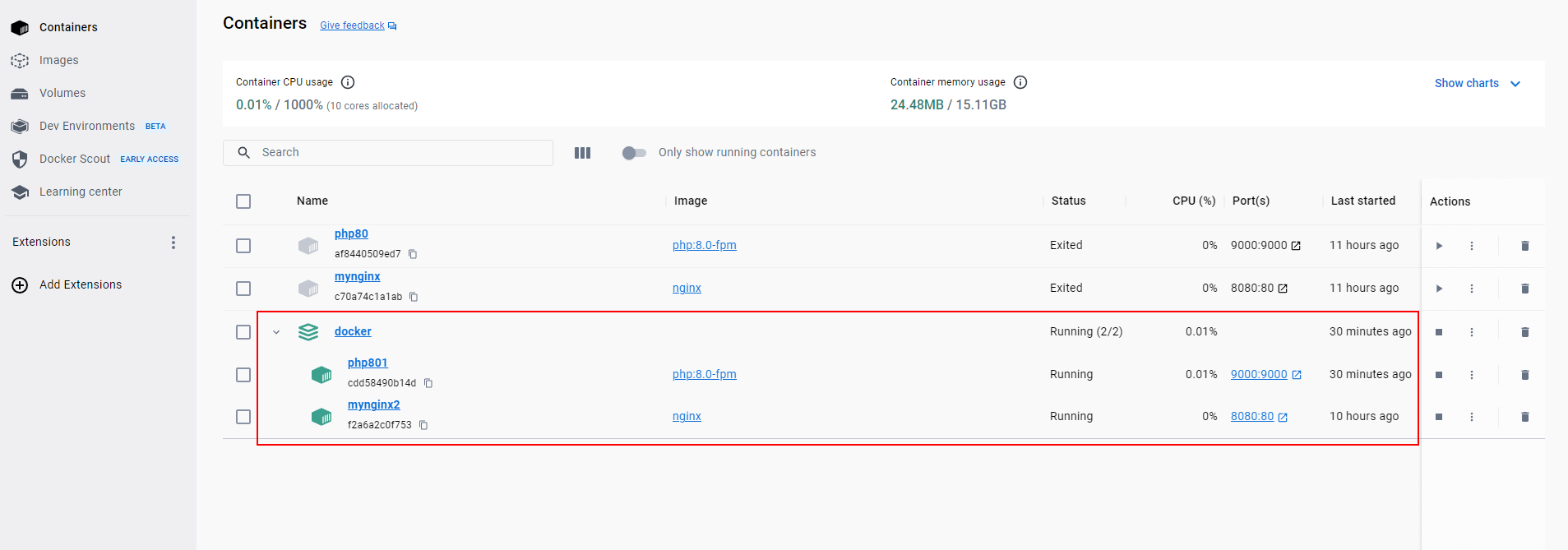
Task: Select the php80 container checkbox
Action: [243, 246]
